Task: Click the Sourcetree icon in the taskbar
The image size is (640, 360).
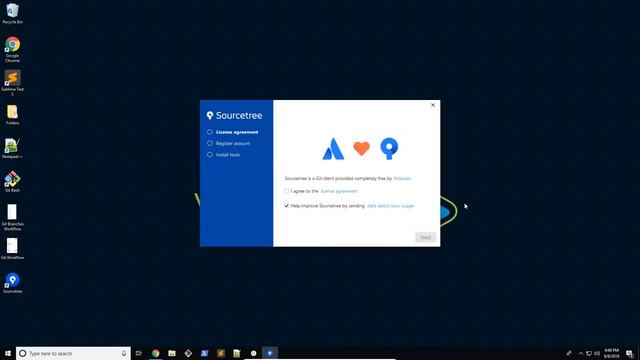Action: point(270,353)
